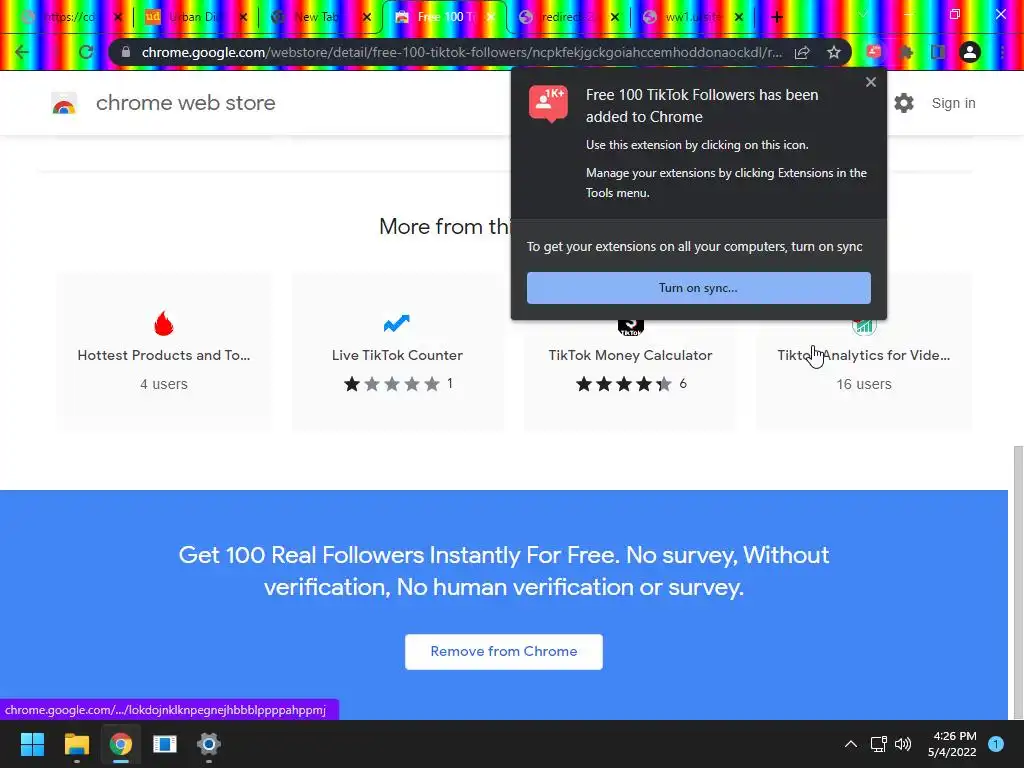Click the Chrome taskbar icon
This screenshot has height=768, width=1024.
click(121, 744)
